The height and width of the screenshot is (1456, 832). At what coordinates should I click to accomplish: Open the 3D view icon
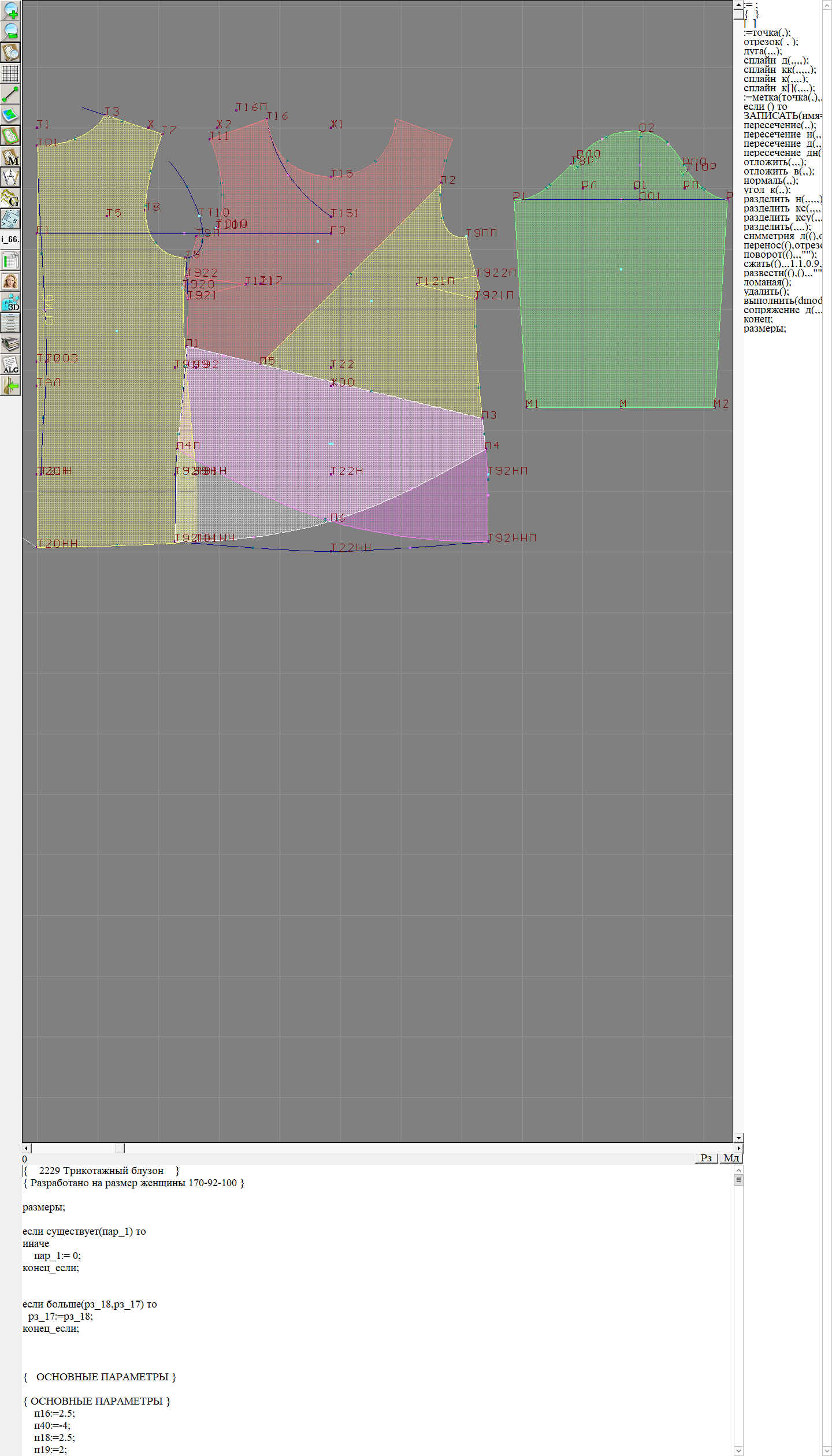[10, 302]
